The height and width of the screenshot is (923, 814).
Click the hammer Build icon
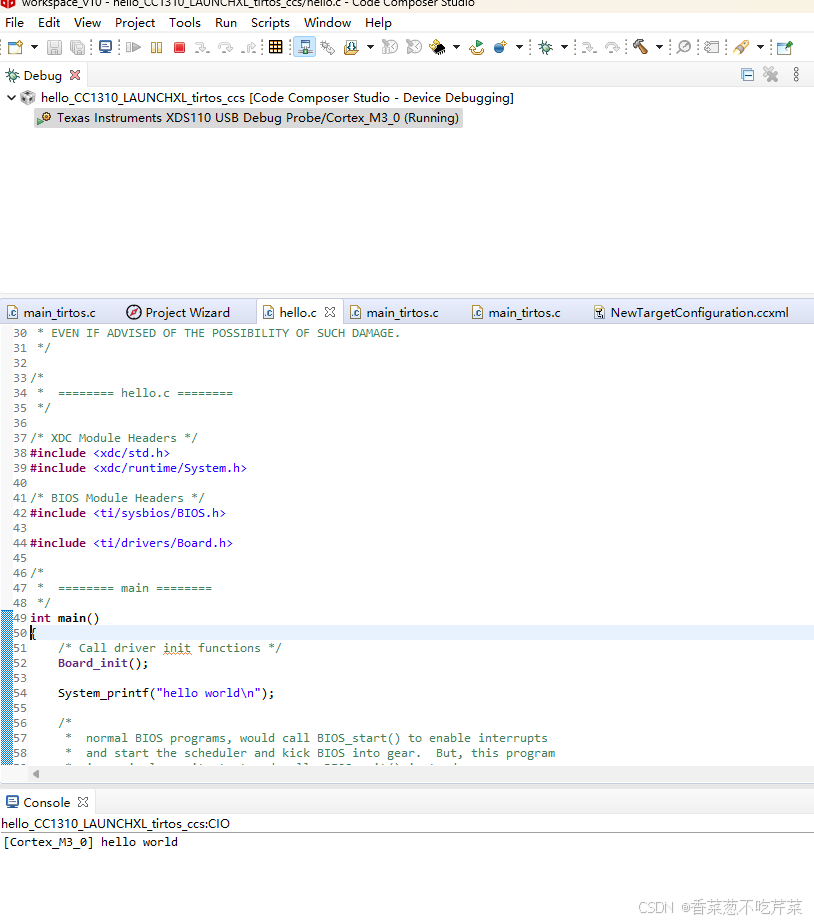(x=640, y=47)
